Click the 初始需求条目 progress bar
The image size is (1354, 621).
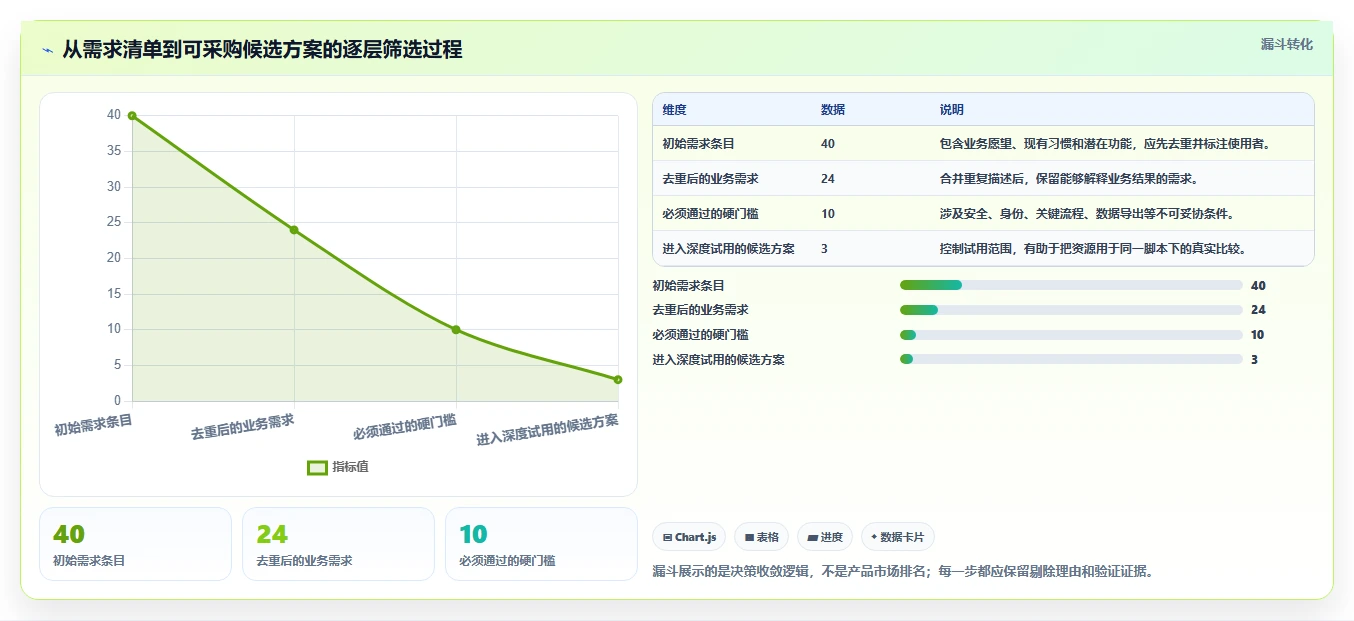(x=1071, y=285)
